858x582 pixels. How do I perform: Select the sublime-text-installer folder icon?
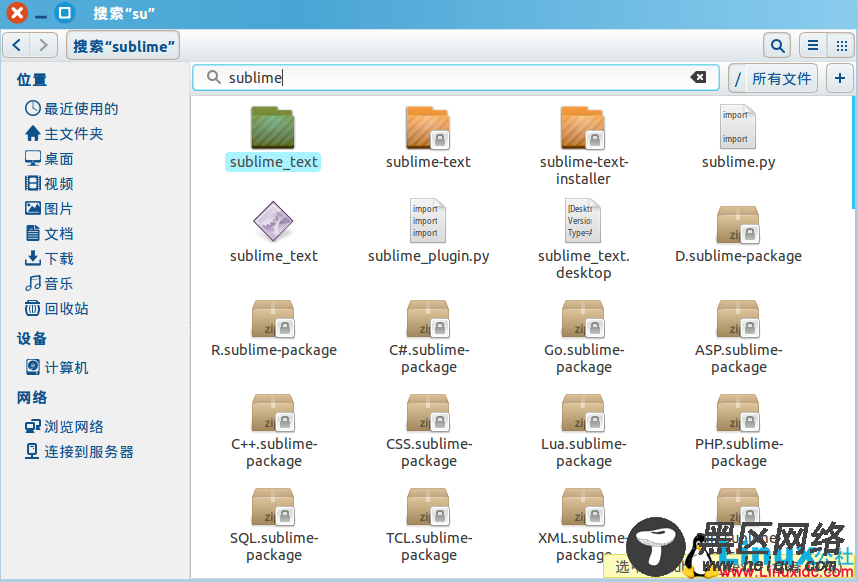(x=583, y=128)
